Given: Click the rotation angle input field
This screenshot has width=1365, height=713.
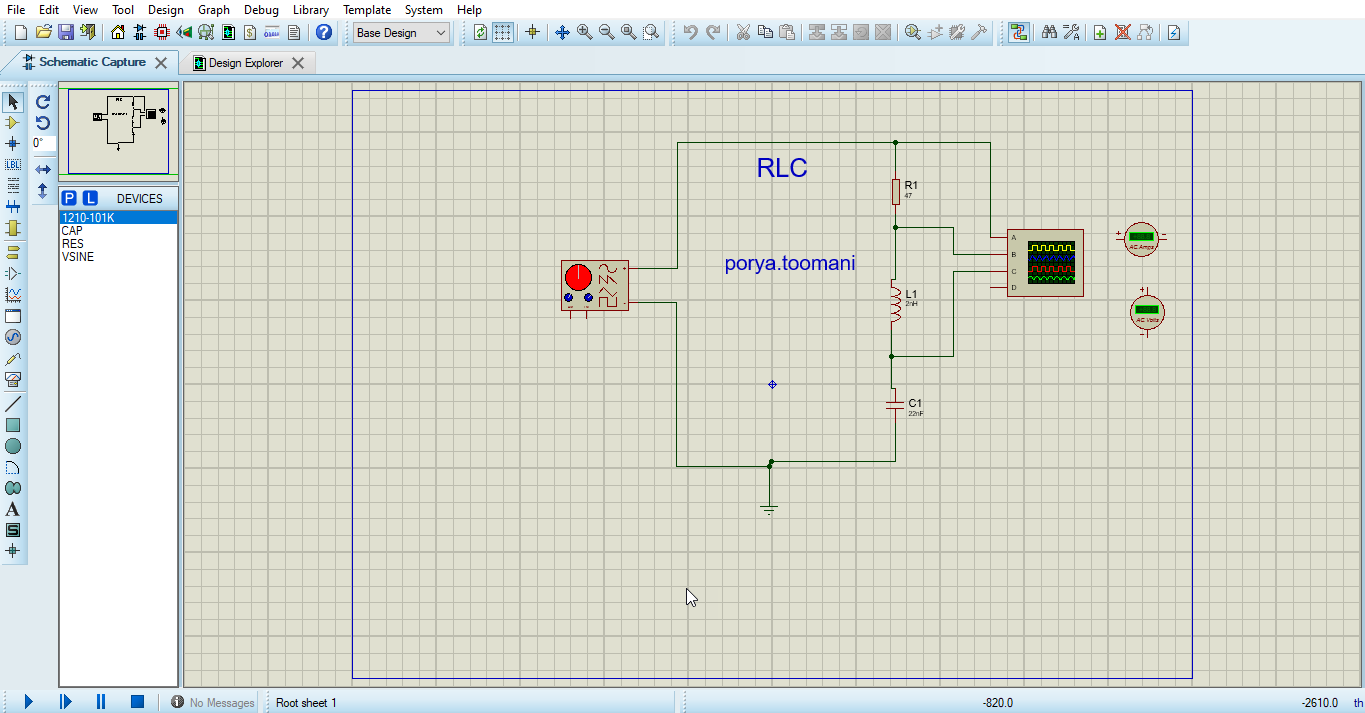Looking at the screenshot, I should [43, 144].
